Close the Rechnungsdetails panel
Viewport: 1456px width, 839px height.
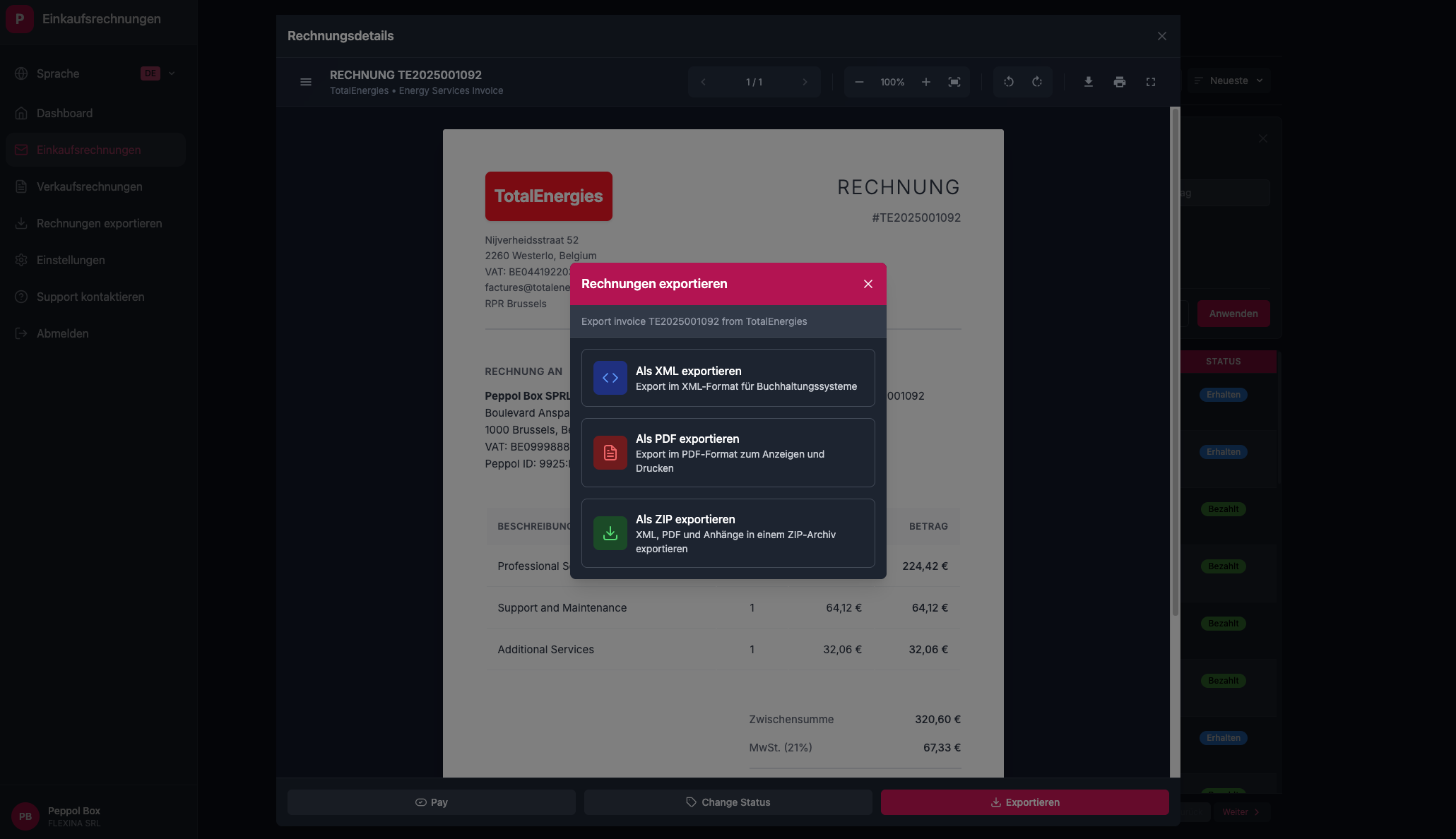tap(1162, 36)
